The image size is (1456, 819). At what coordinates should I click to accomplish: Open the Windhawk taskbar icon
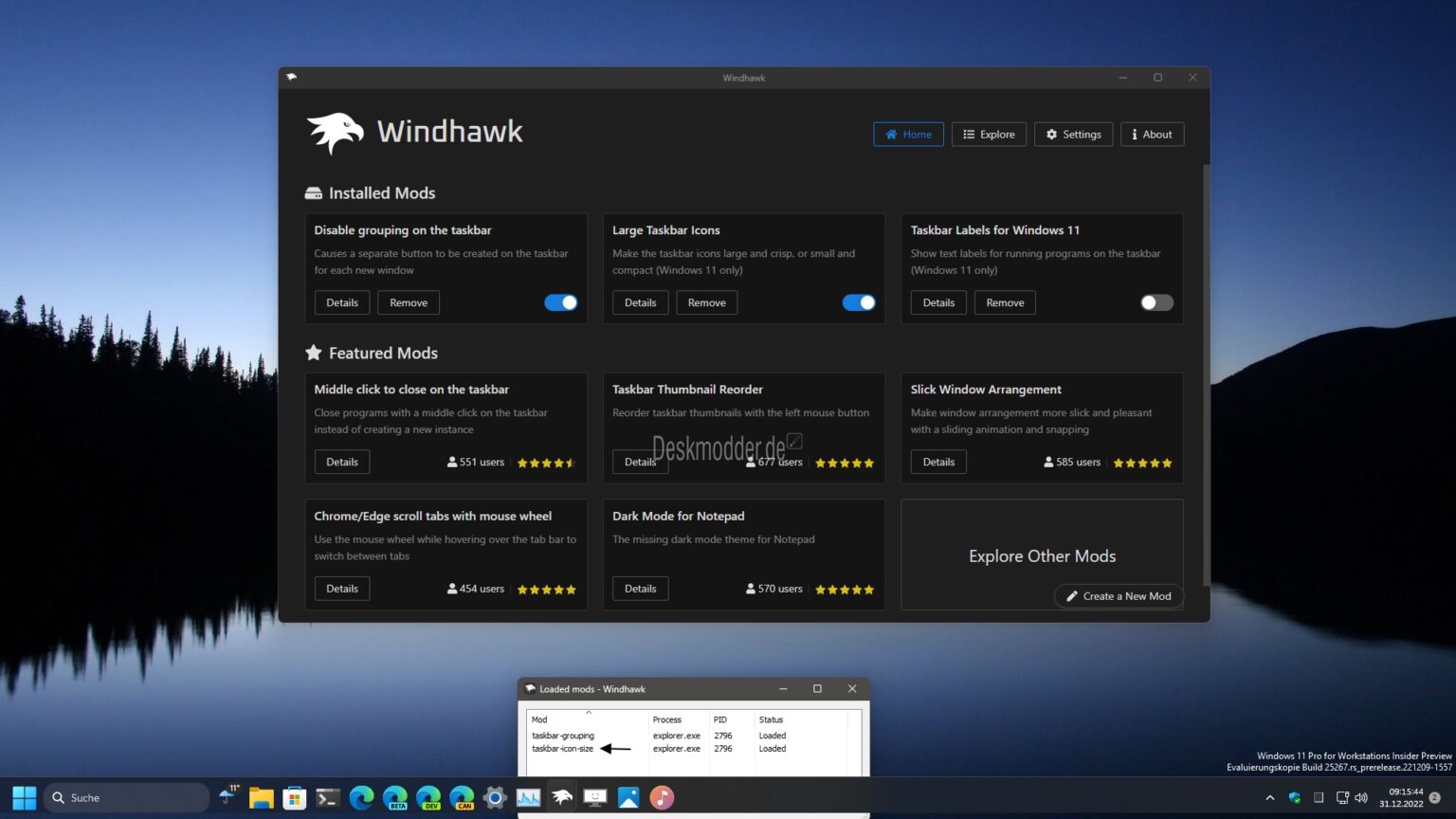click(561, 797)
